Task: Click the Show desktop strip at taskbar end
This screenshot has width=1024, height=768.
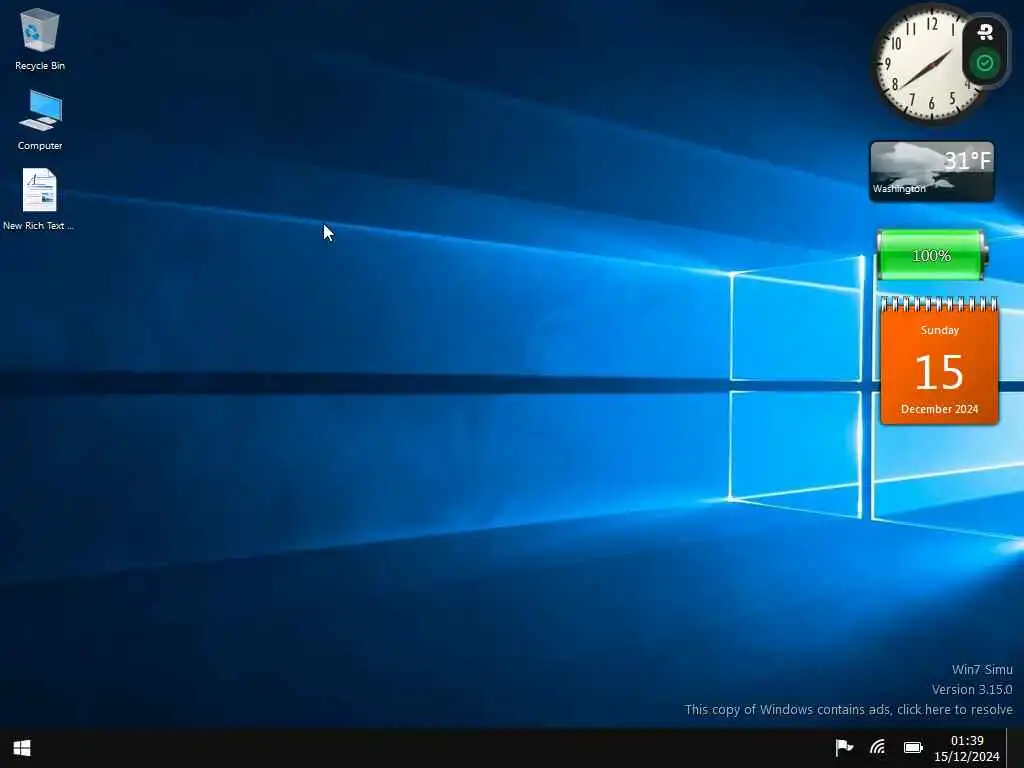Action: (1015, 748)
